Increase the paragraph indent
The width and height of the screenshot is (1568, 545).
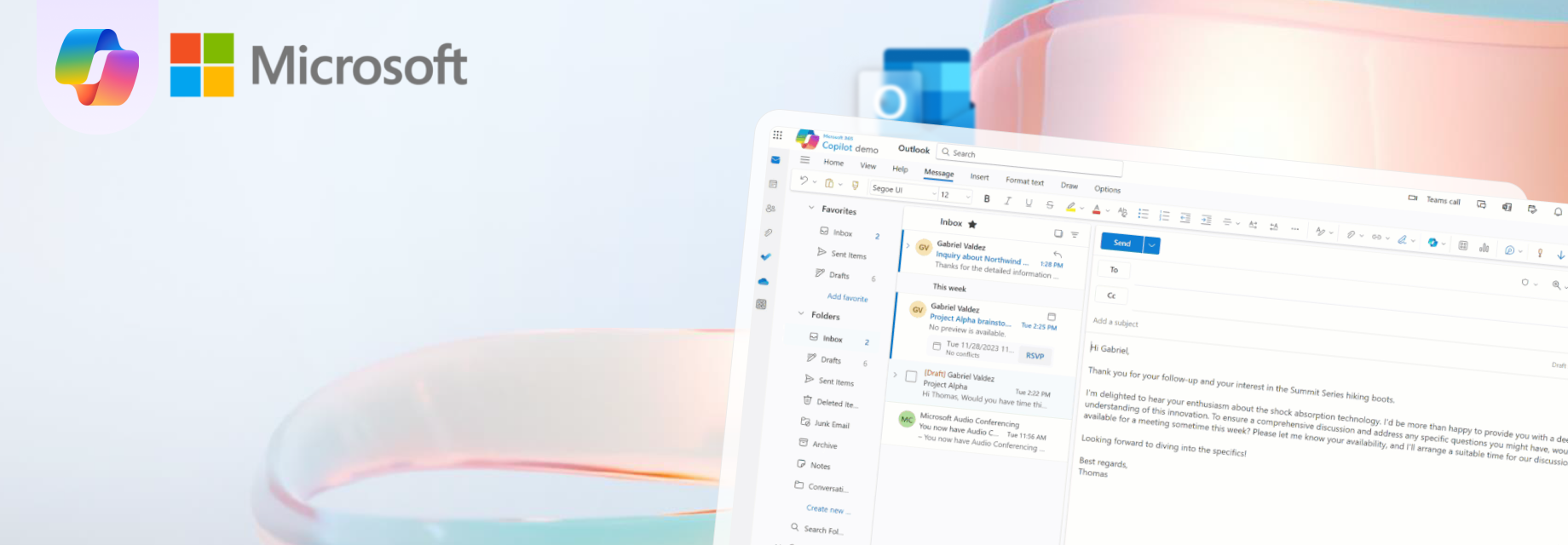1206,220
